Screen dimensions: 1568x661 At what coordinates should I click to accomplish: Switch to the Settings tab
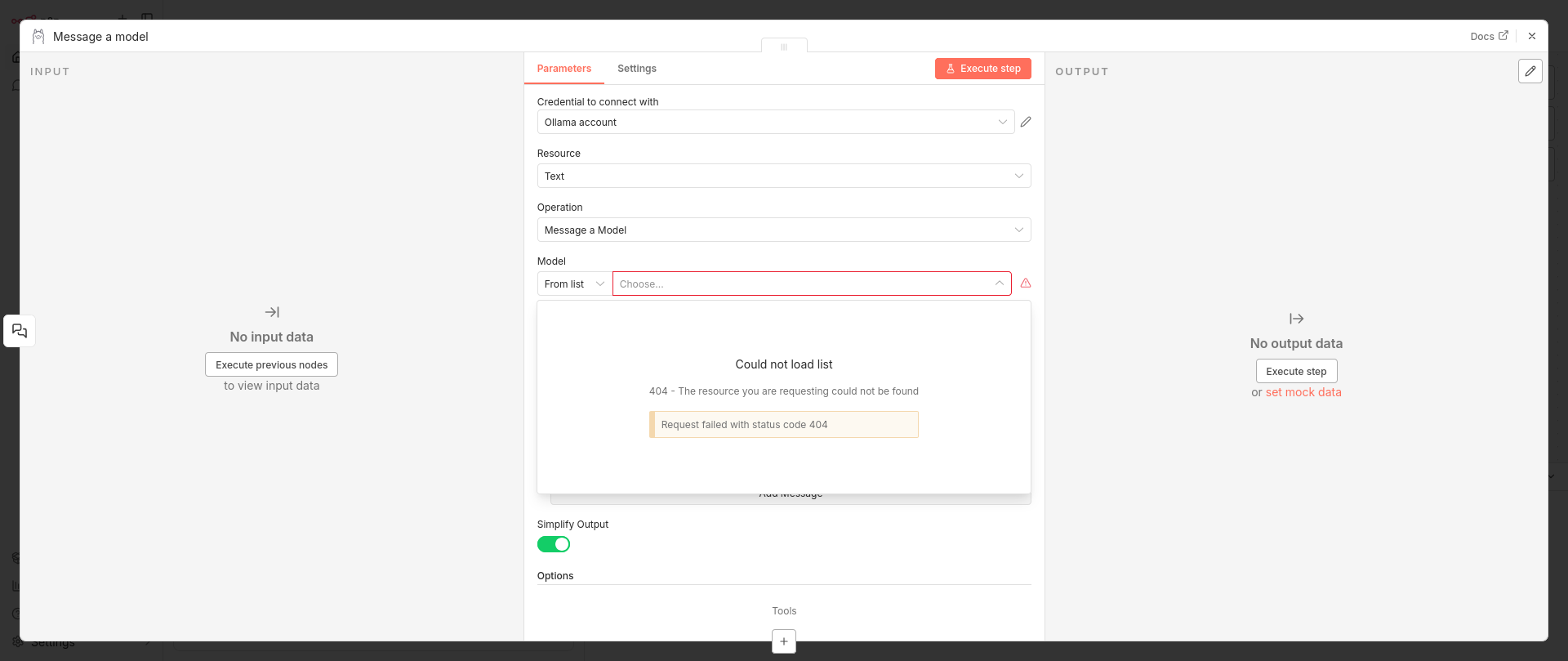[x=636, y=69]
